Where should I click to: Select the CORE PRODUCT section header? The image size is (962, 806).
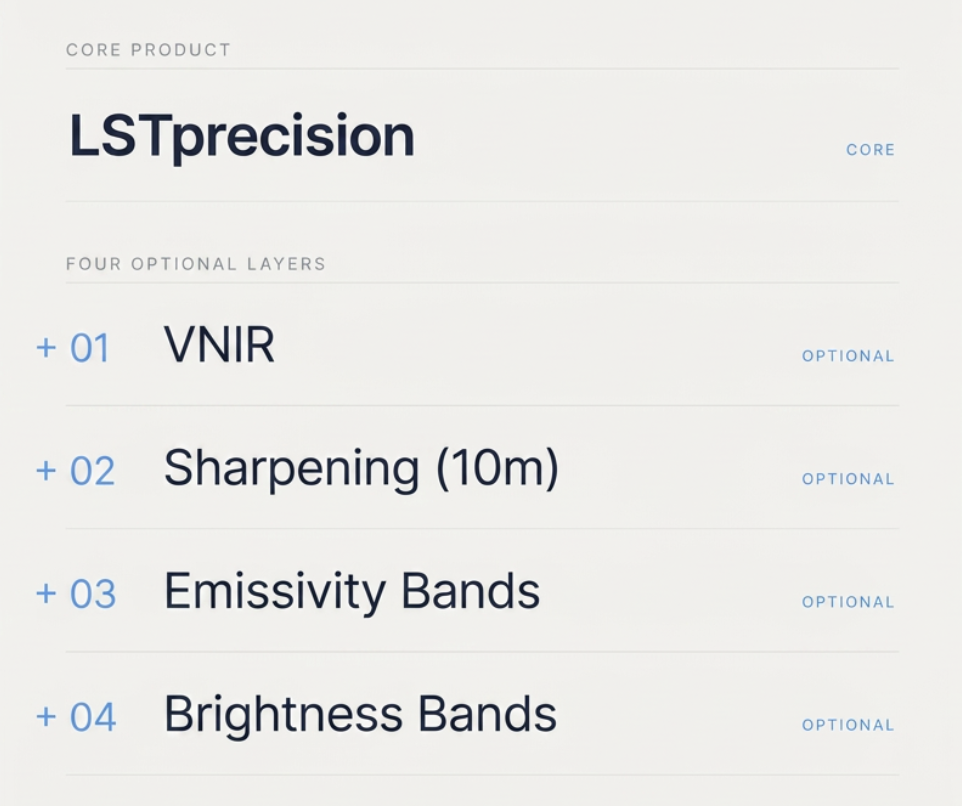pyautogui.click(x=148, y=50)
